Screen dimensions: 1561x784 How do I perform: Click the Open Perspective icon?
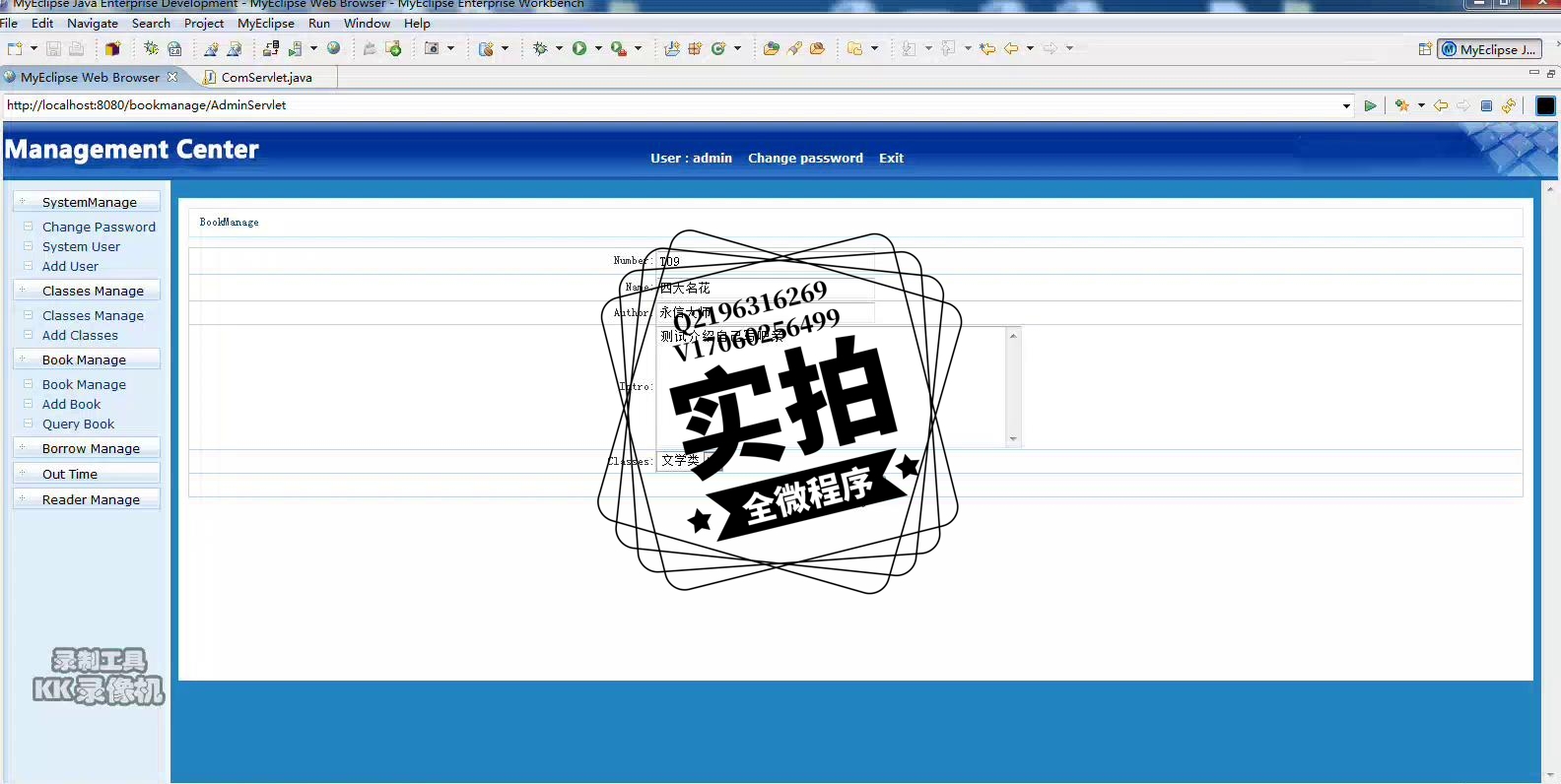tap(1425, 49)
